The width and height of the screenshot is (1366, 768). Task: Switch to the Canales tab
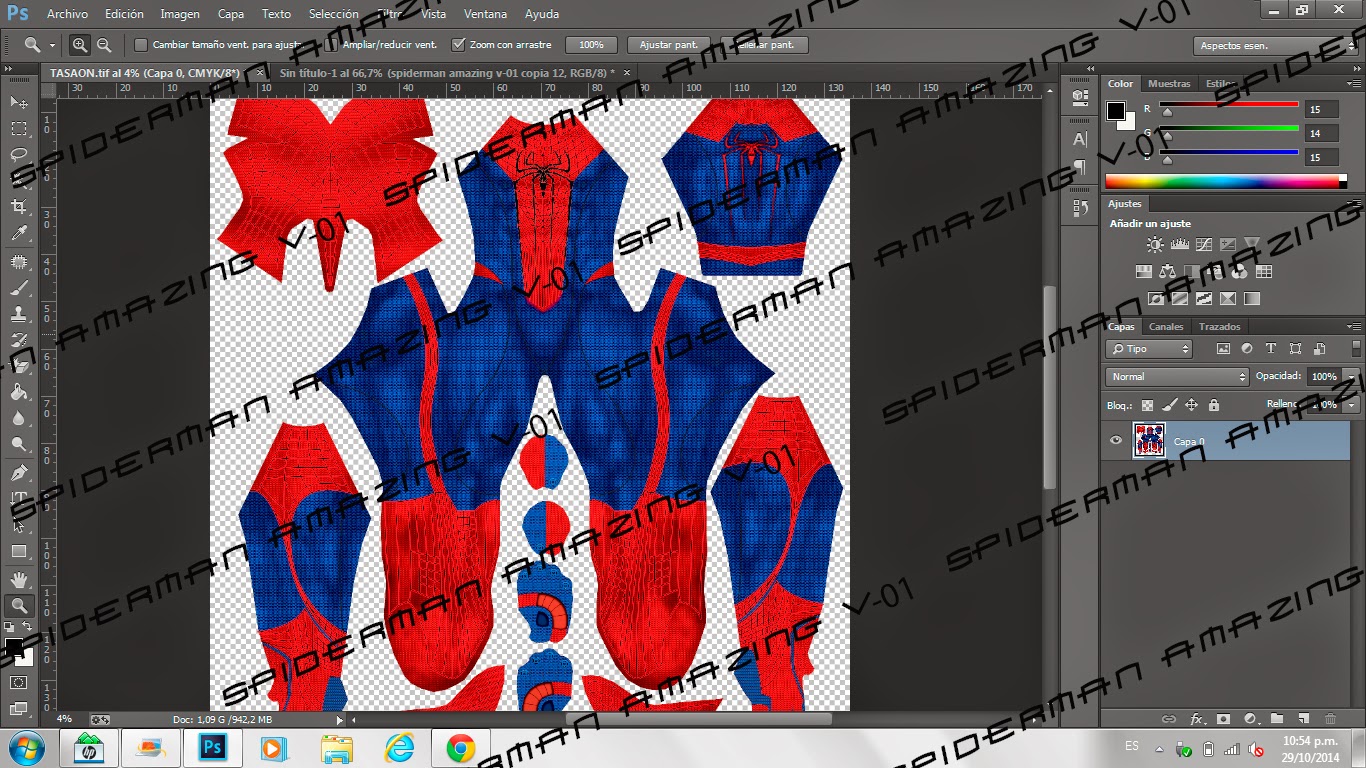tap(1165, 326)
